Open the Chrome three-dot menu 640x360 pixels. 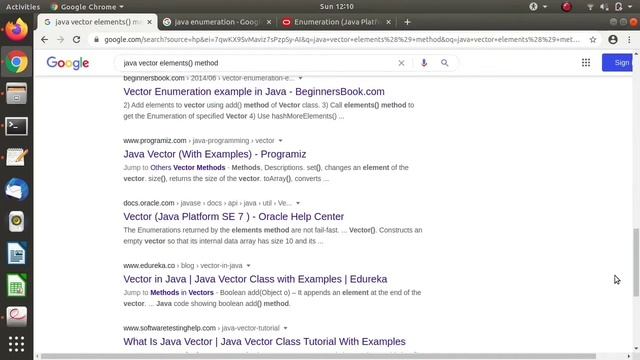click(x=629, y=40)
